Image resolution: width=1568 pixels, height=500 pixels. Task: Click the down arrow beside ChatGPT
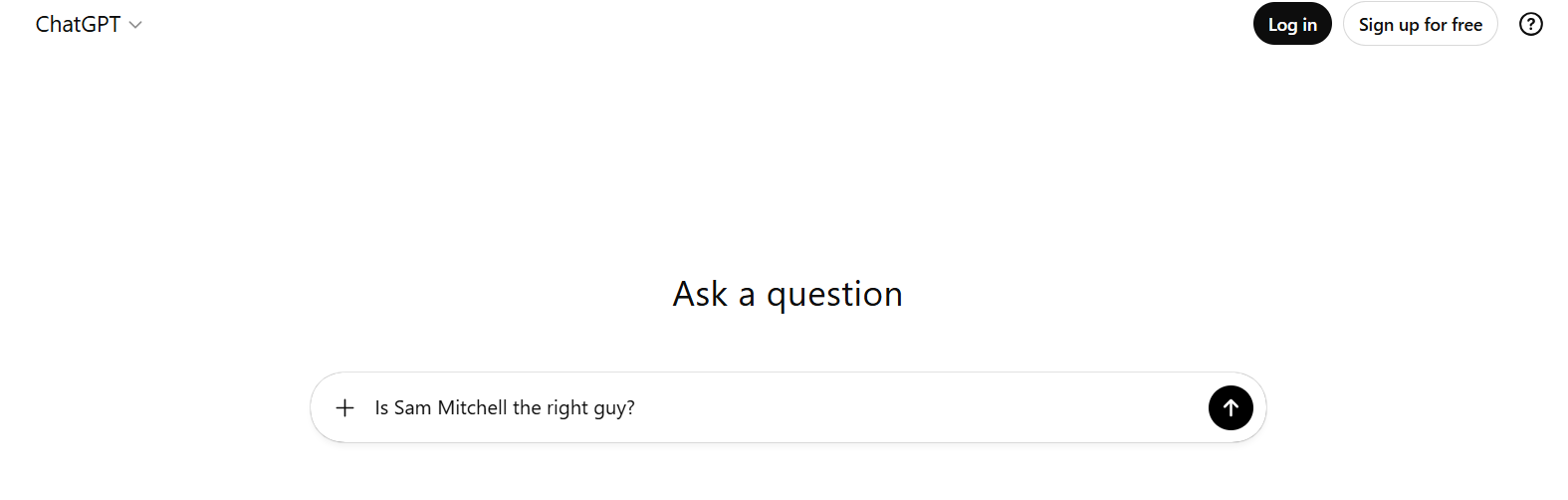pos(135,25)
